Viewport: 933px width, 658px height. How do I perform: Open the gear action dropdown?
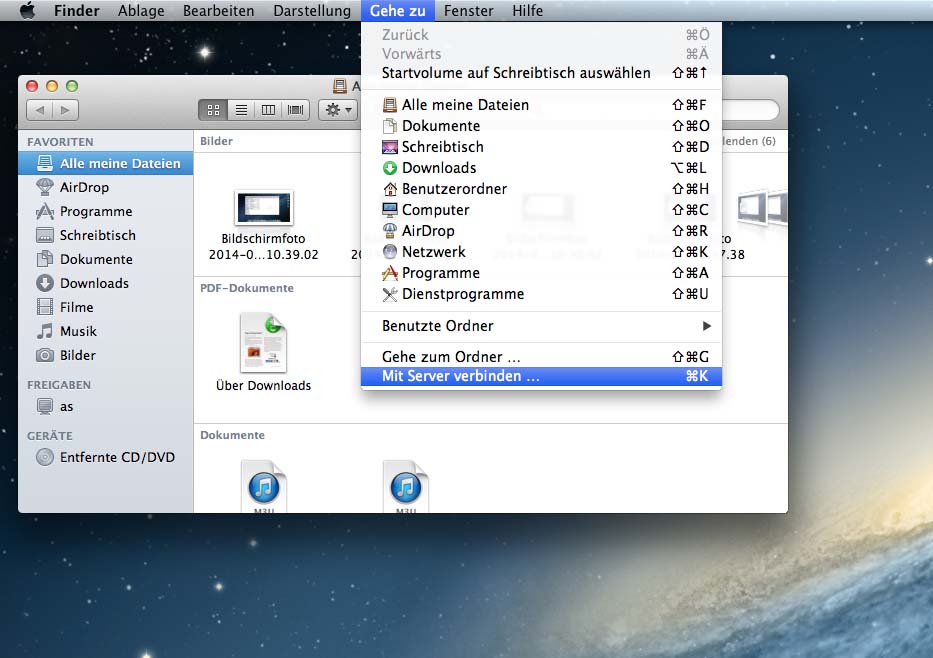[338, 110]
